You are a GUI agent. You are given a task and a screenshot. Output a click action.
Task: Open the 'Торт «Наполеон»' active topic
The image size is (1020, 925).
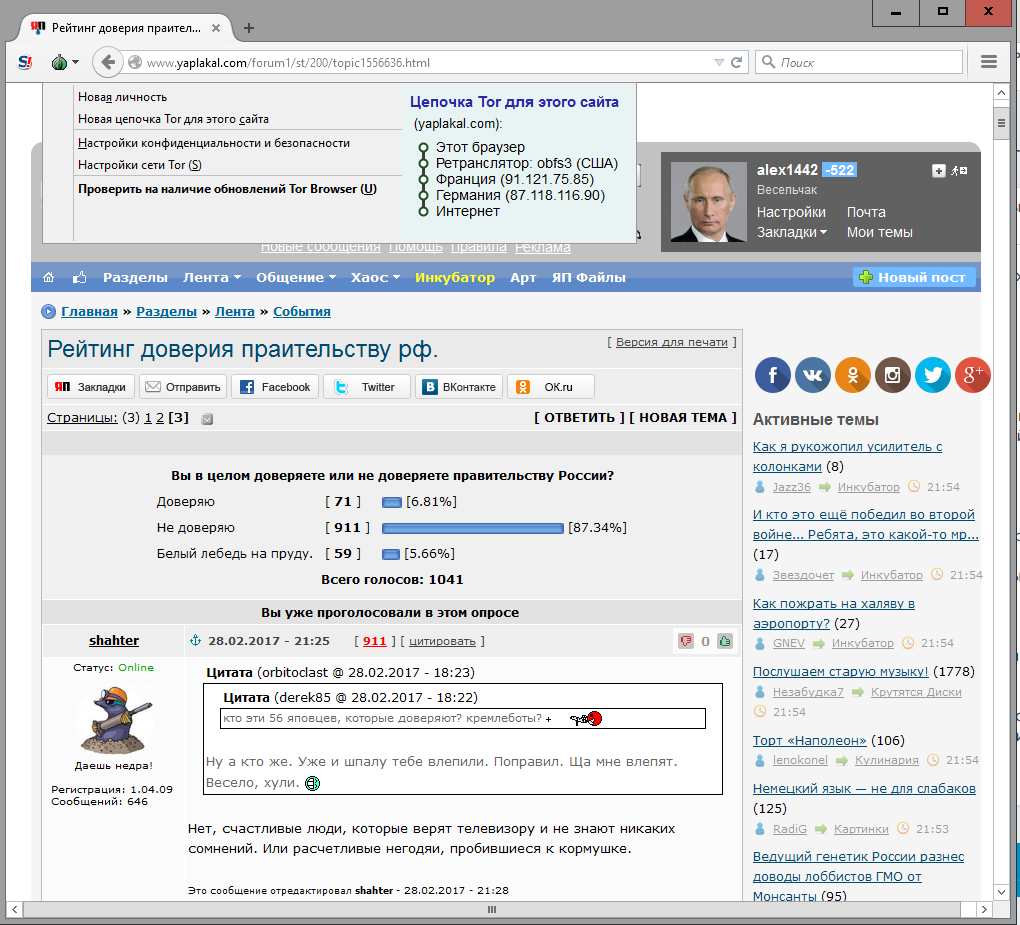pyautogui.click(x=809, y=740)
